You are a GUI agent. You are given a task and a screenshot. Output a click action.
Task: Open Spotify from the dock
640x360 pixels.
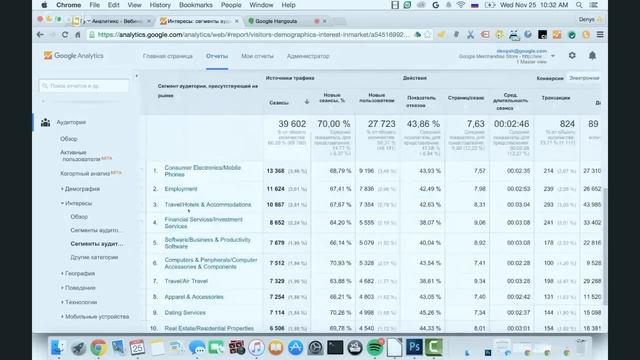(375, 347)
